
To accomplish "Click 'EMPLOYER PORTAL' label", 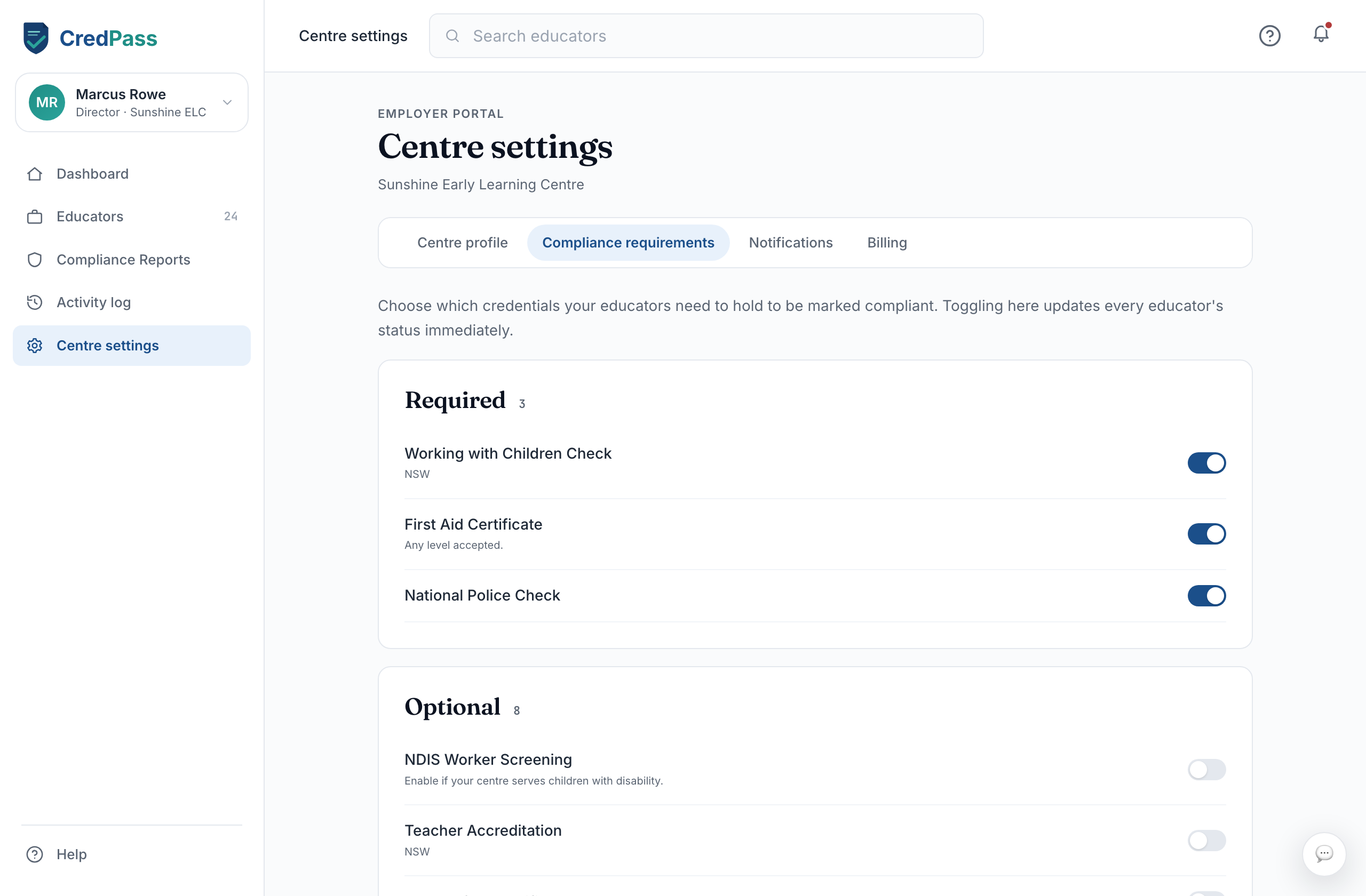I will point(440,114).
